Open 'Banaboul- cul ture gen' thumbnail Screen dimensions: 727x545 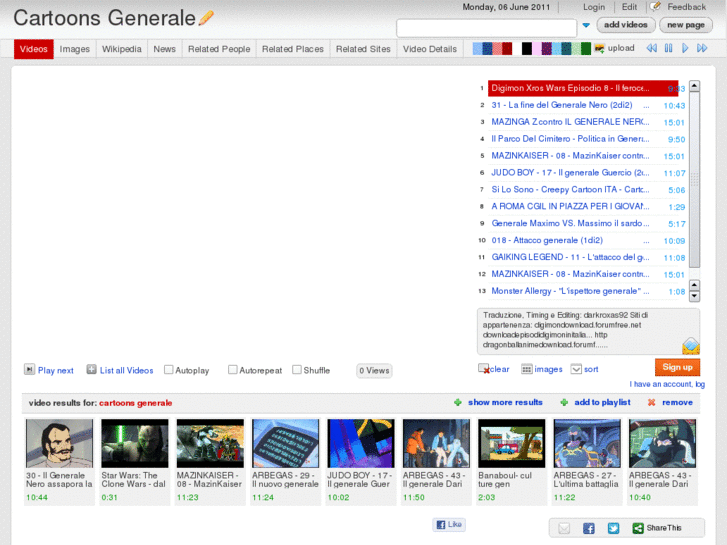(x=512, y=443)
